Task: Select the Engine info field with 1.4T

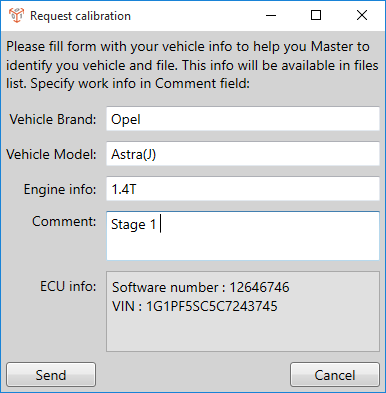Action: click(243, 189)
